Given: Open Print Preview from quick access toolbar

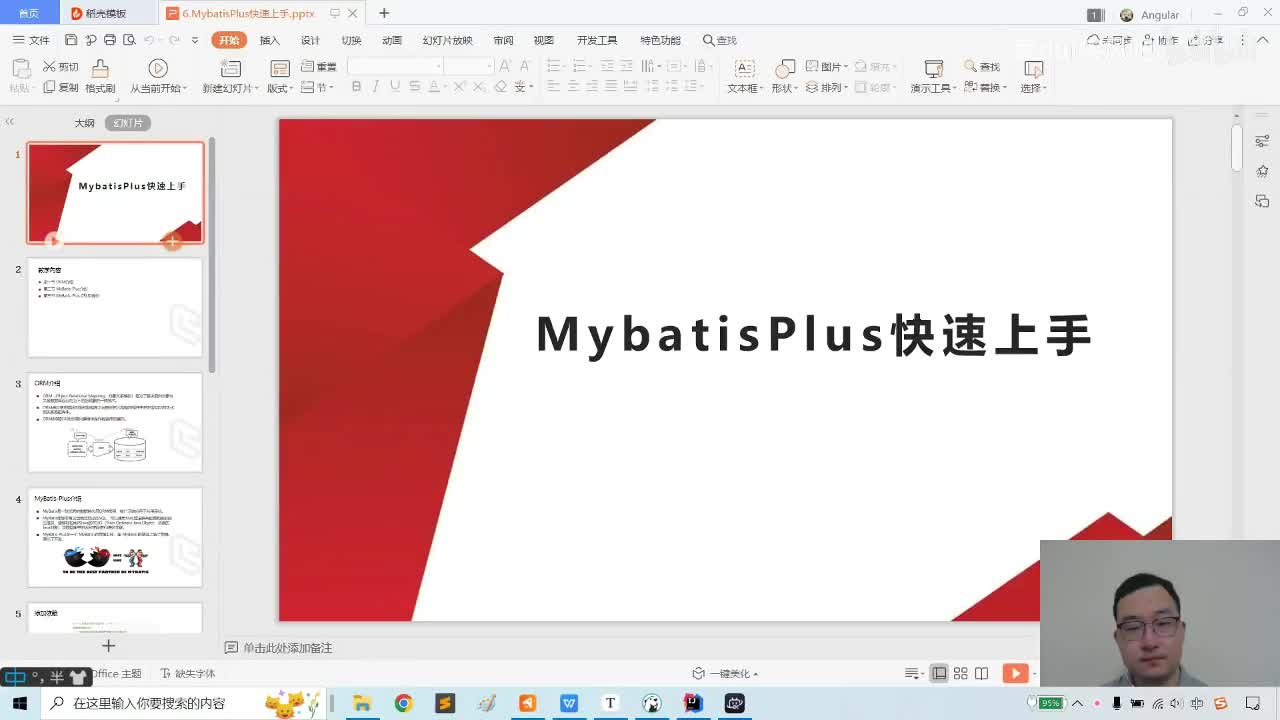Looking at the screenshot, I should click(129, 40).
